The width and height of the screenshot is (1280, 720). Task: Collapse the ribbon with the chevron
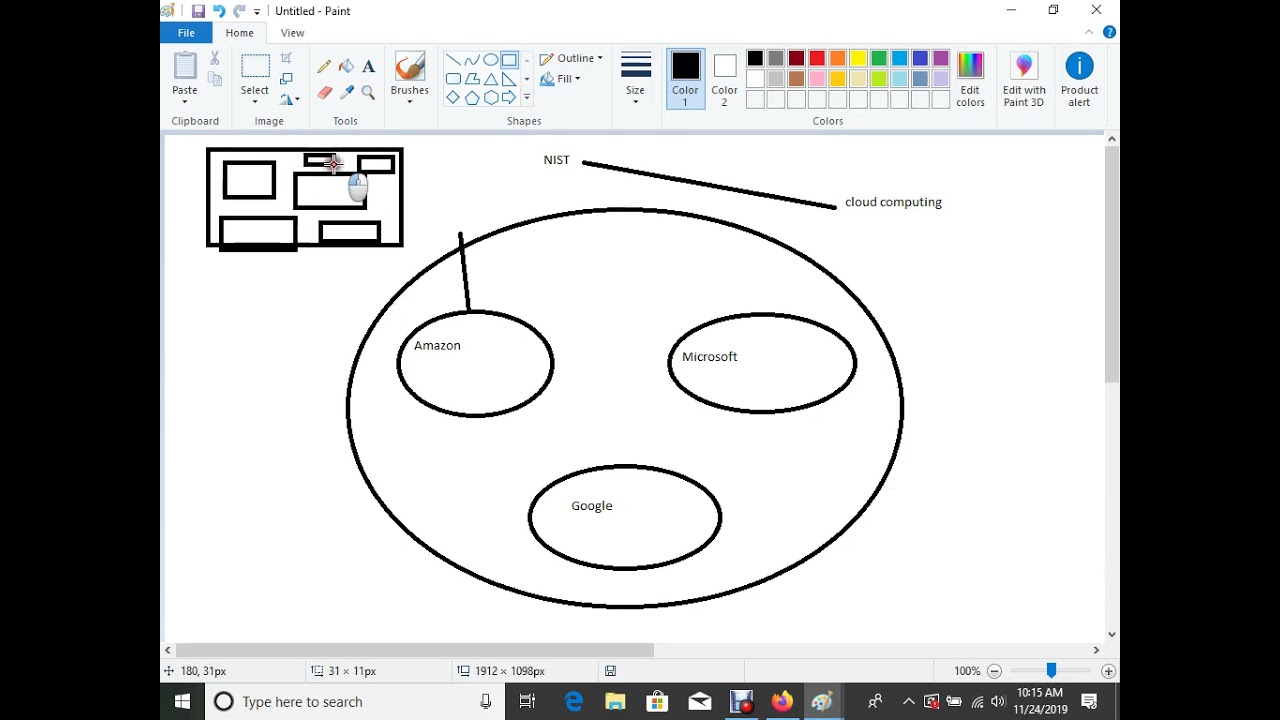pos(1090,32)
